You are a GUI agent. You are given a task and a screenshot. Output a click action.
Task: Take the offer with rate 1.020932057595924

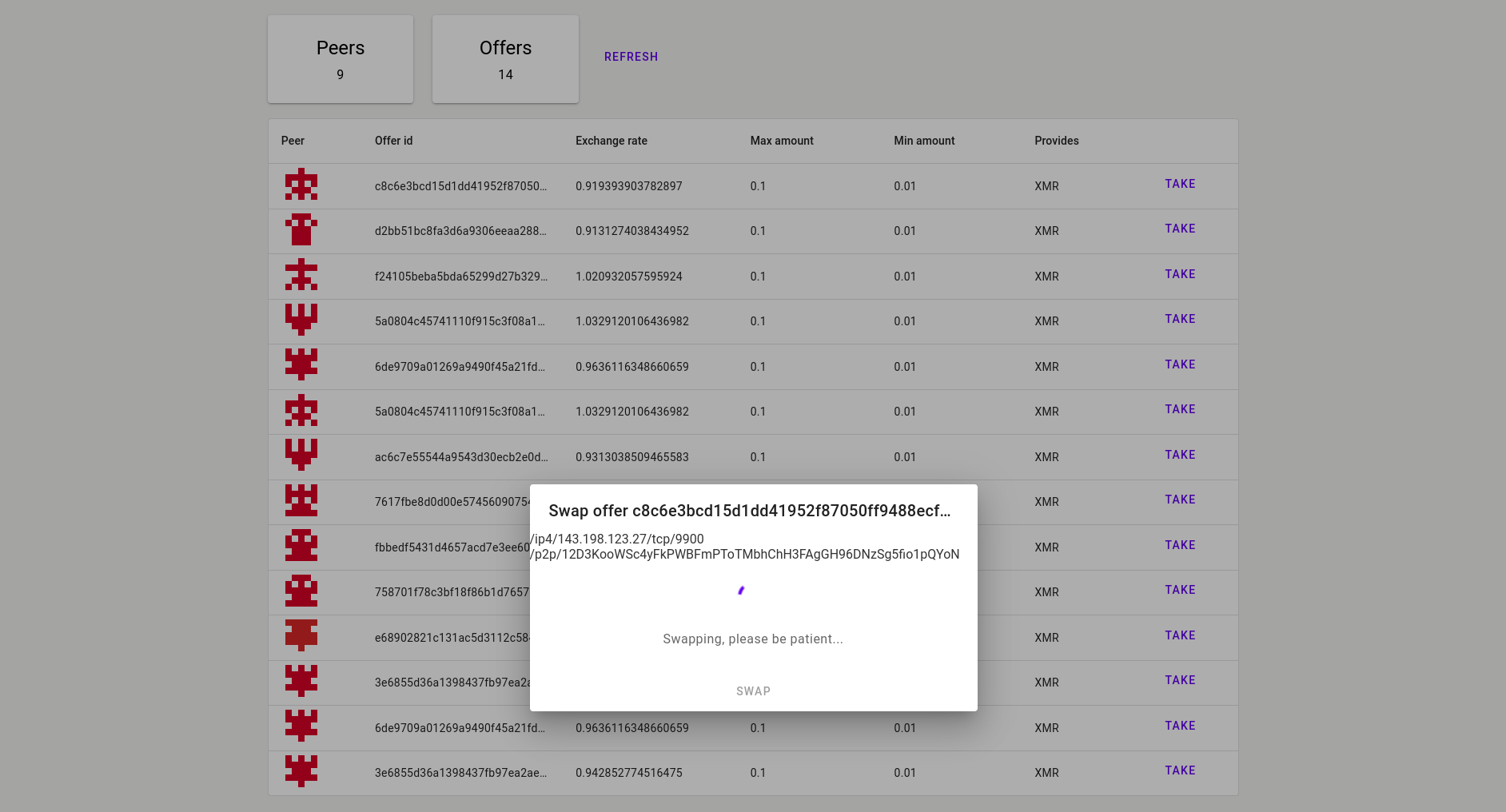1180,274
